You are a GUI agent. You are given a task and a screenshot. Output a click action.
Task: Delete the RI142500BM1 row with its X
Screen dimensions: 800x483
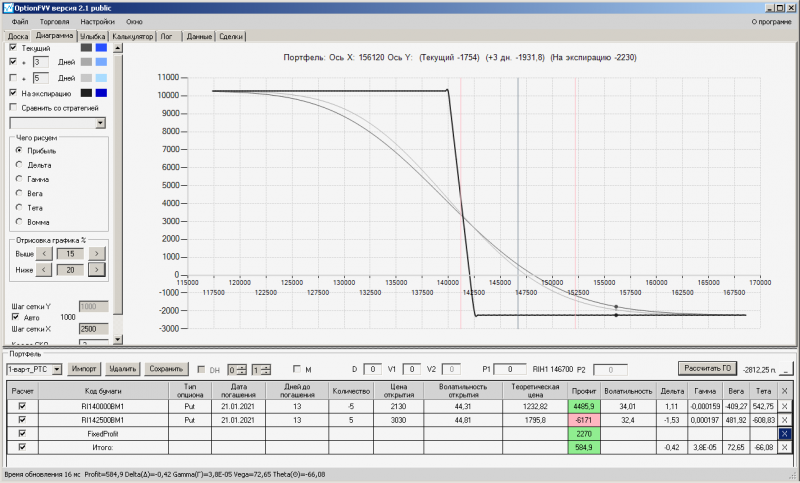[x=784, y=420]
